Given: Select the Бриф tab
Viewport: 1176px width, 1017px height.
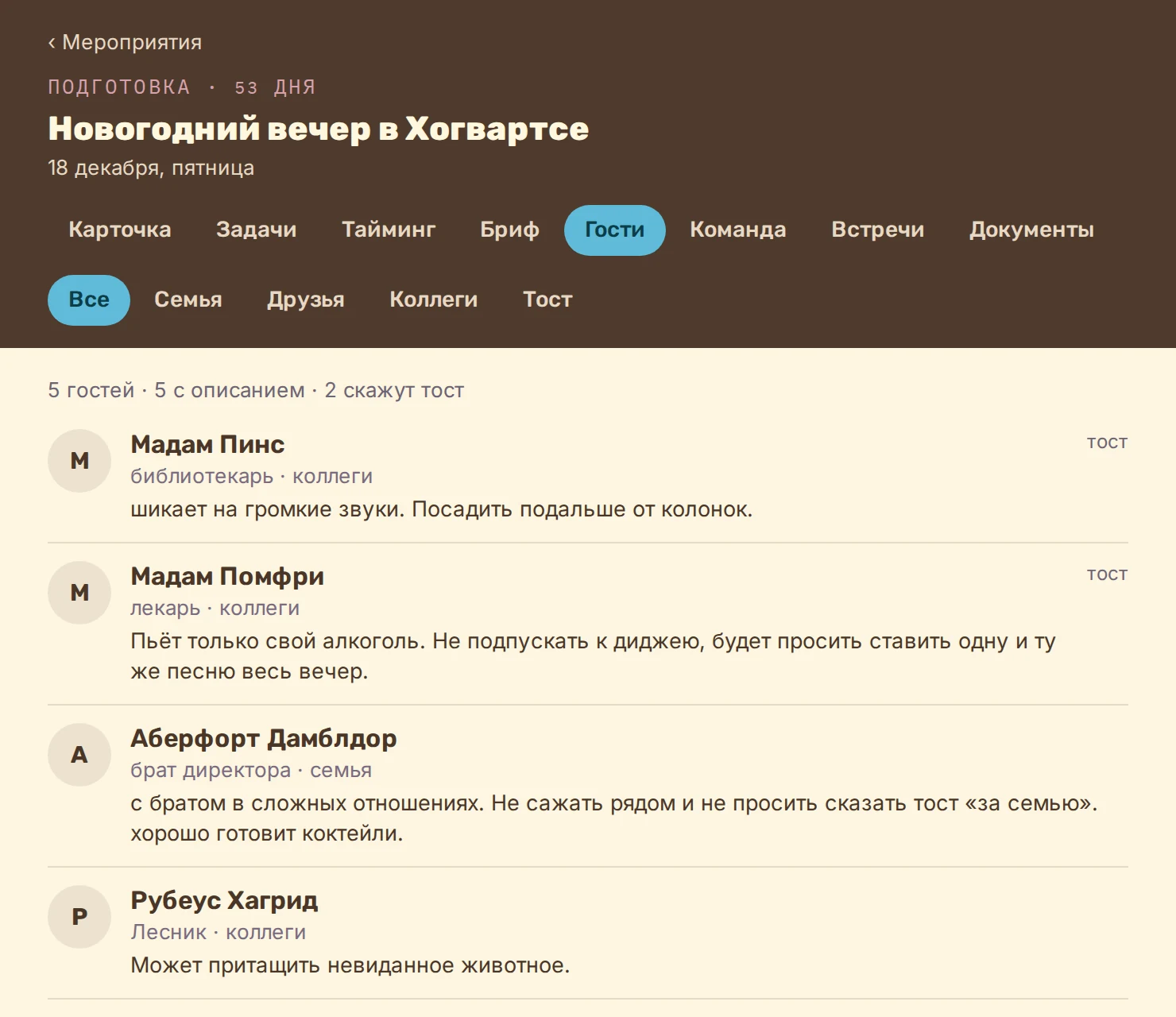Looking at the screenshot, I should [509, 230].
